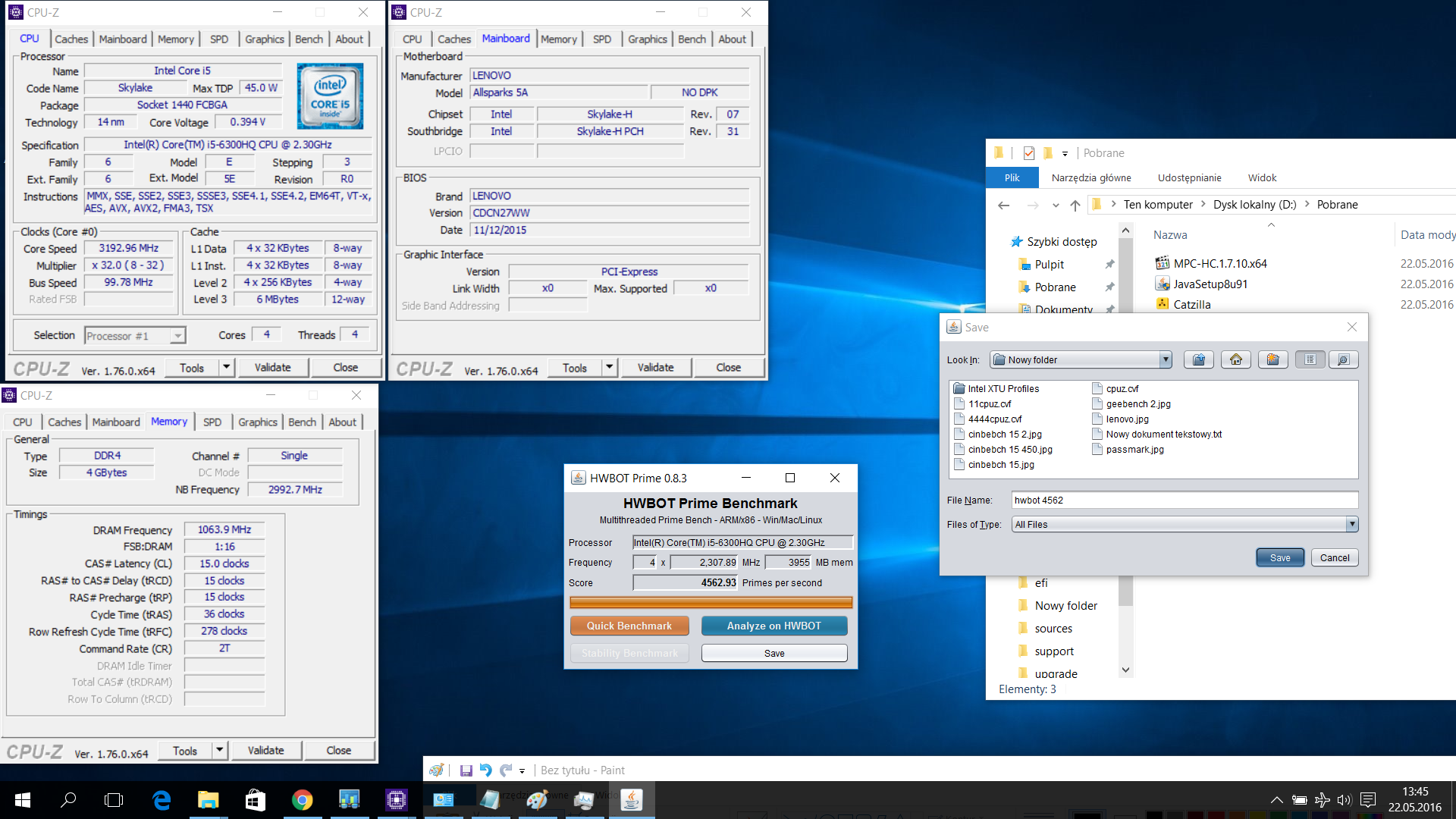
Task: Open Tools dropdown arrow in Mainboard window
Action: [x=609, y=367]
